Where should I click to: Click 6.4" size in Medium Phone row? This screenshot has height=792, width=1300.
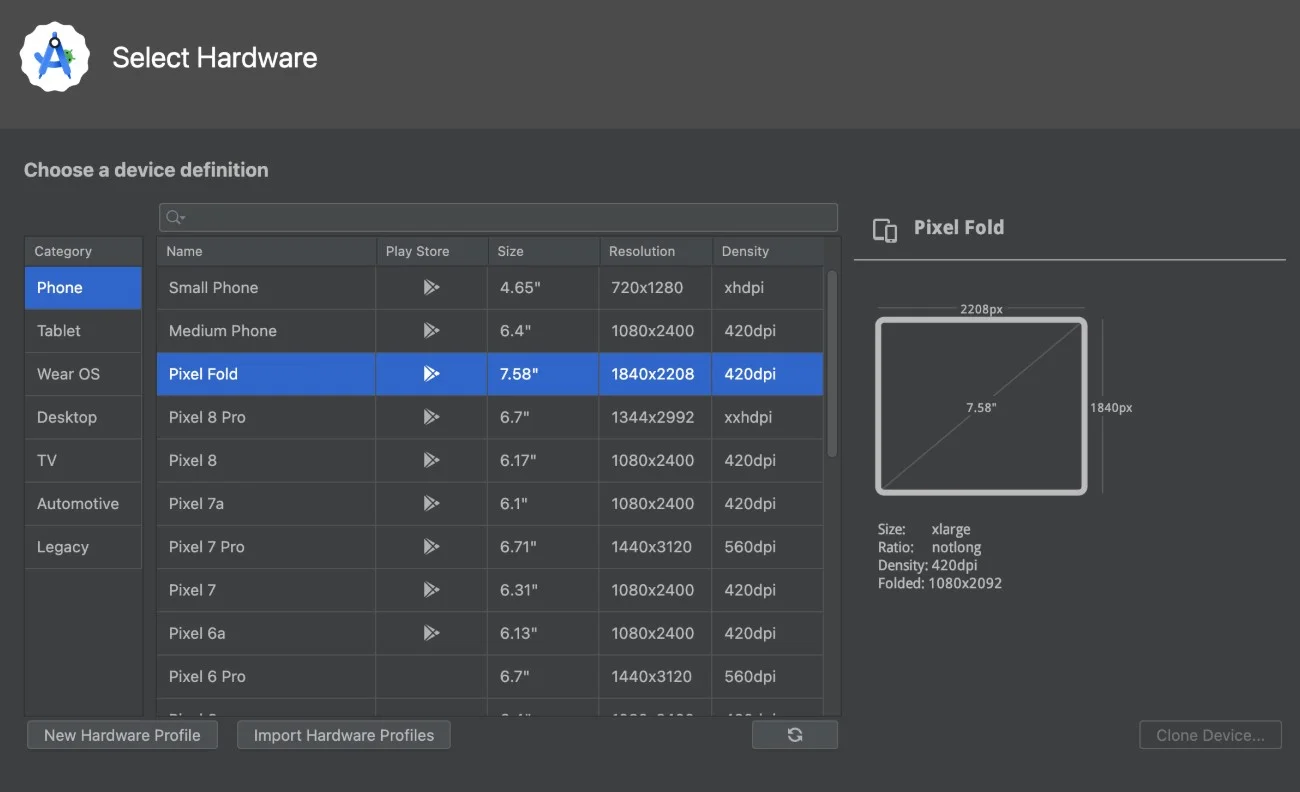[x=544, y=330]
